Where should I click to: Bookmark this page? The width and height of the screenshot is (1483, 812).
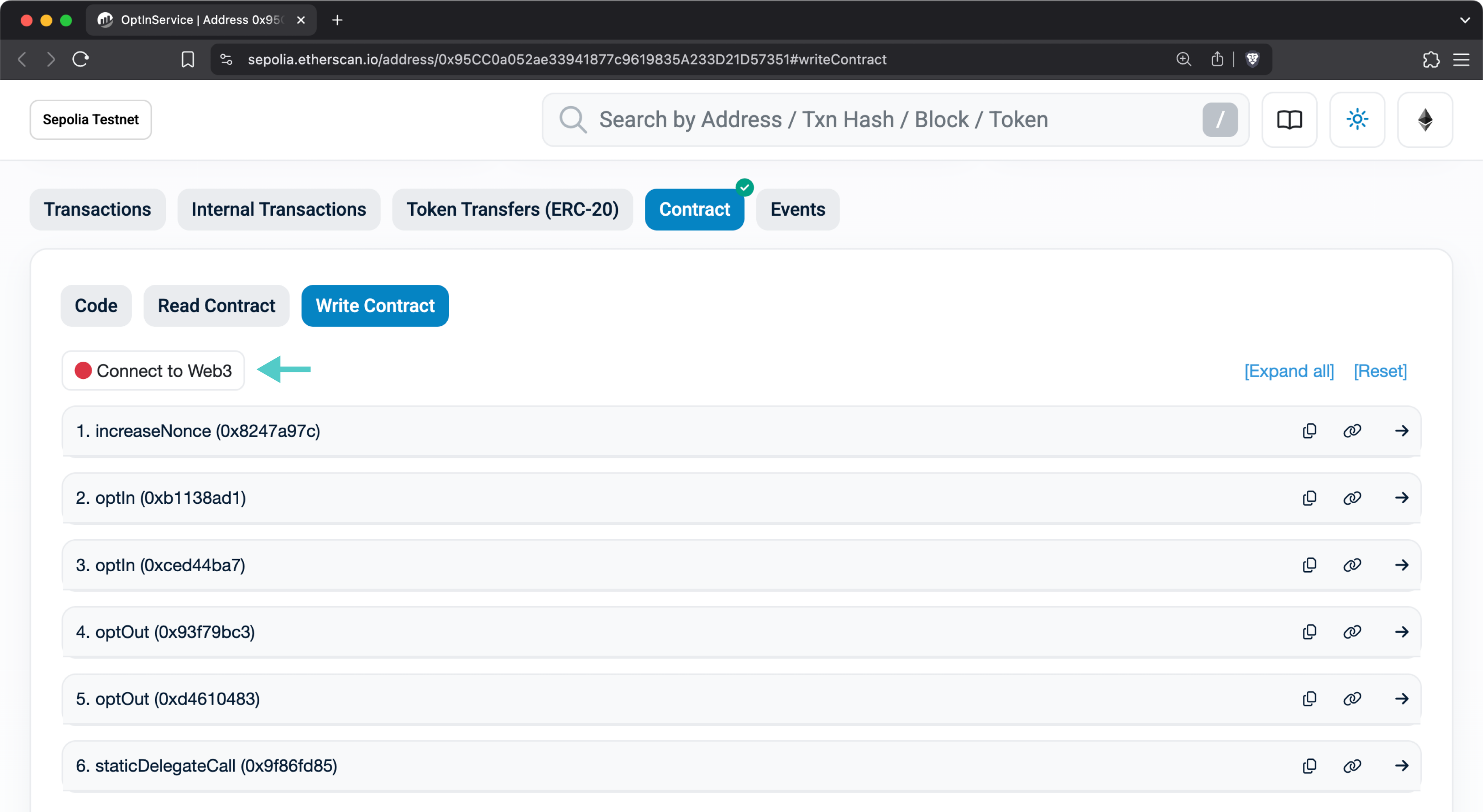pos(188,59)
